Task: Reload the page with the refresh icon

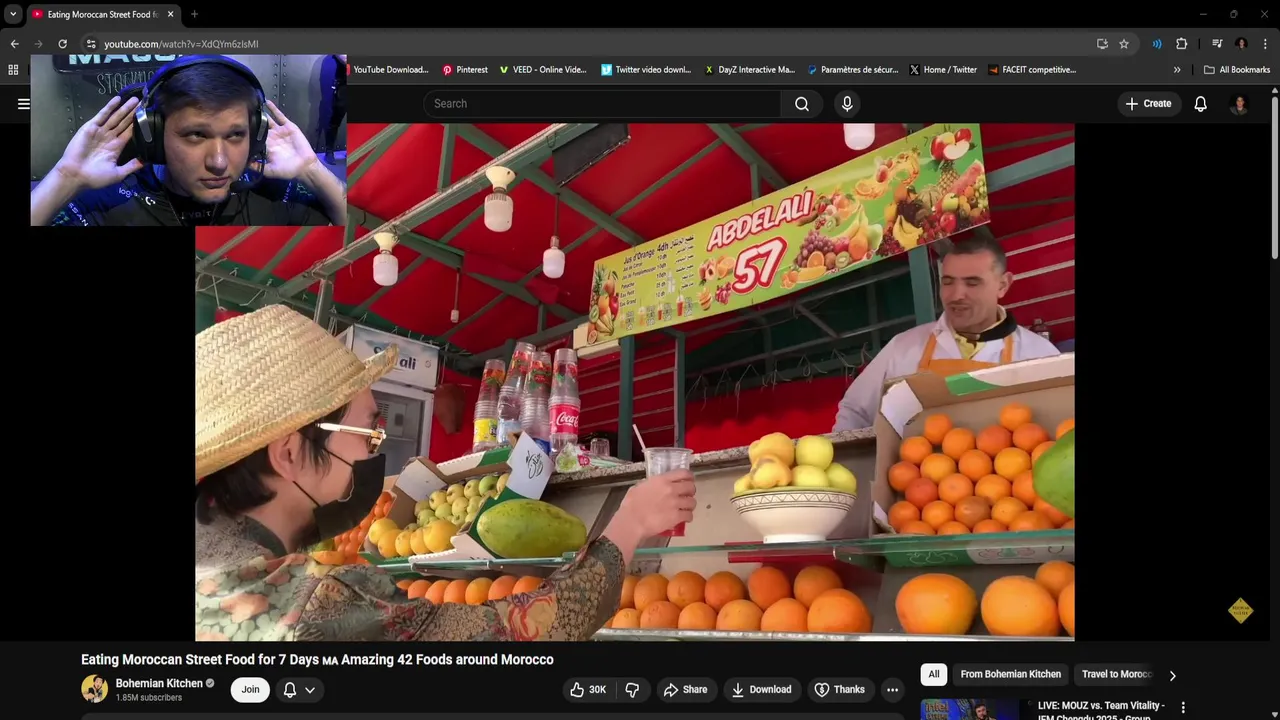Action: (62, 44)
